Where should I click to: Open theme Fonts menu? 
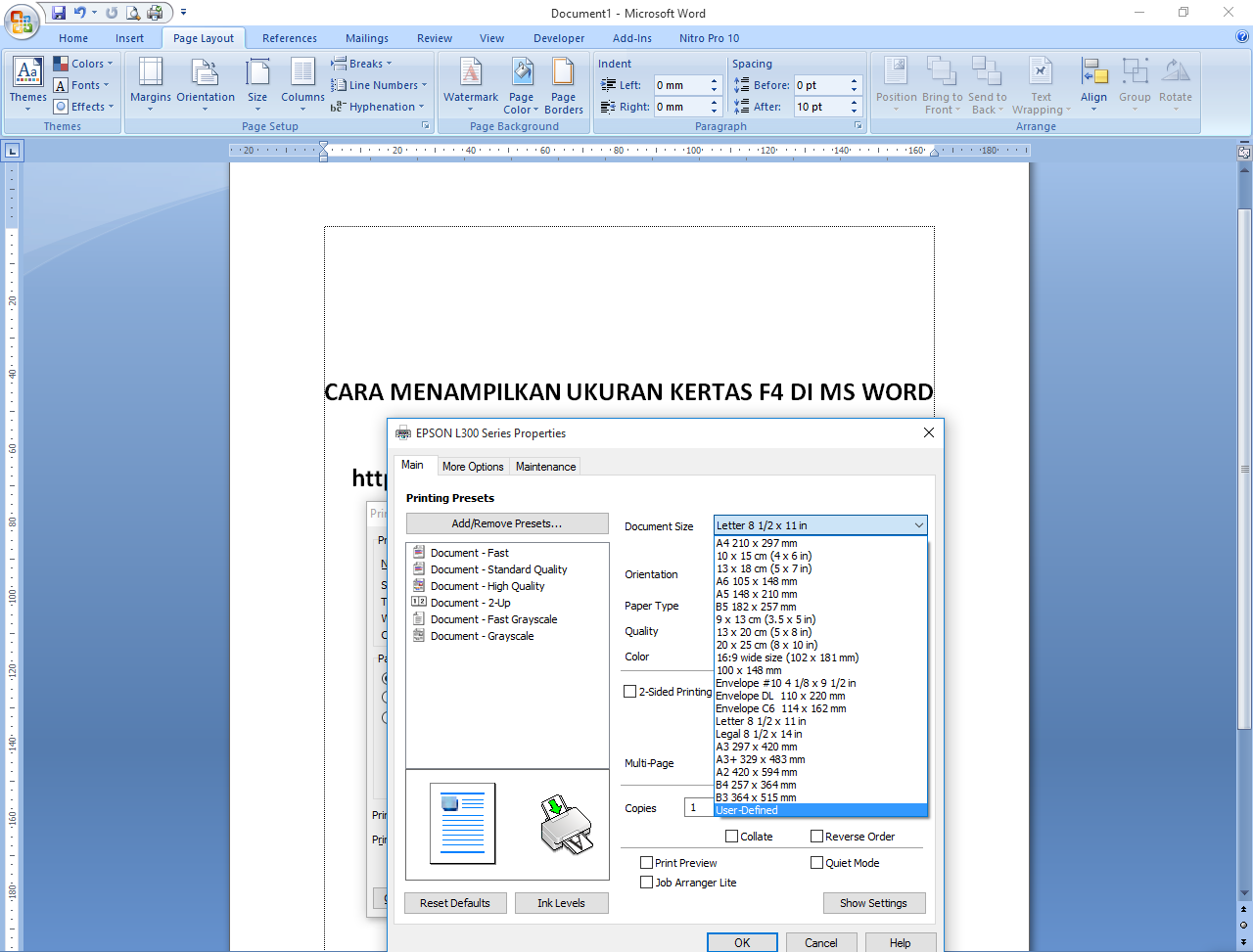(x=82, y=85)
